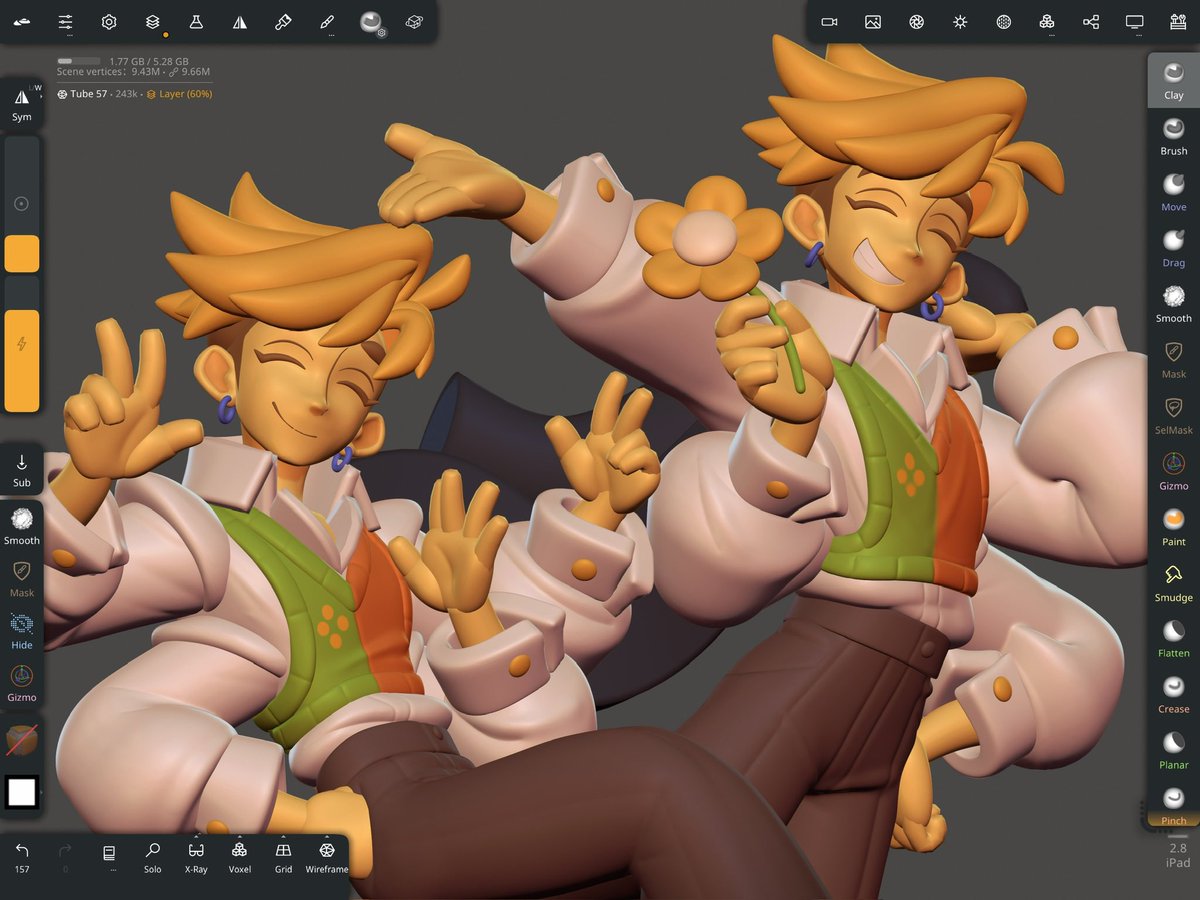The width and height of the screenshot is (1200, 900).
Task: Adjust the intensity slider with the lightning icon
Action: point(21,344)
